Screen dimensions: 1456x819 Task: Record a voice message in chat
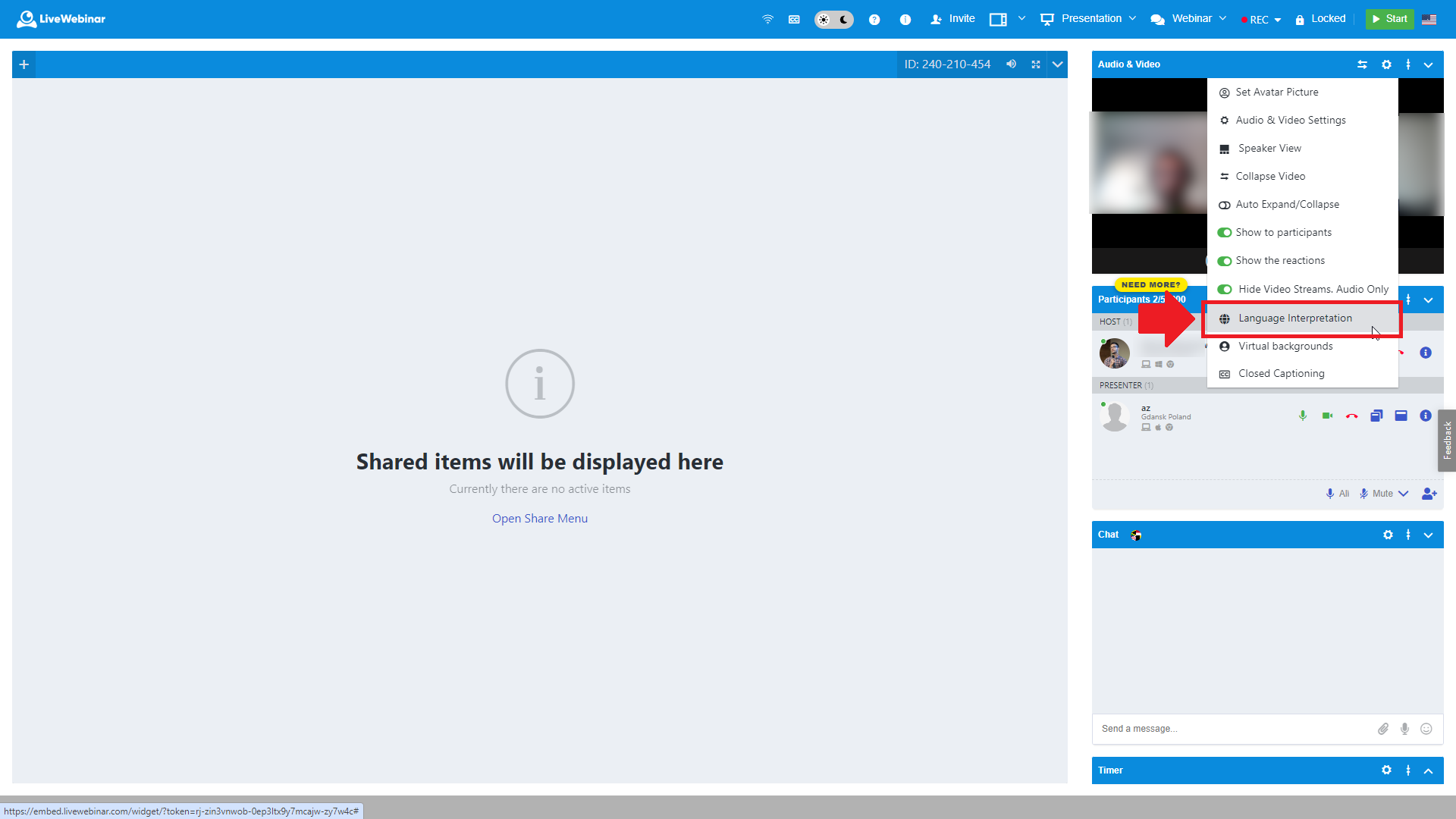[x=1404, y=729]
